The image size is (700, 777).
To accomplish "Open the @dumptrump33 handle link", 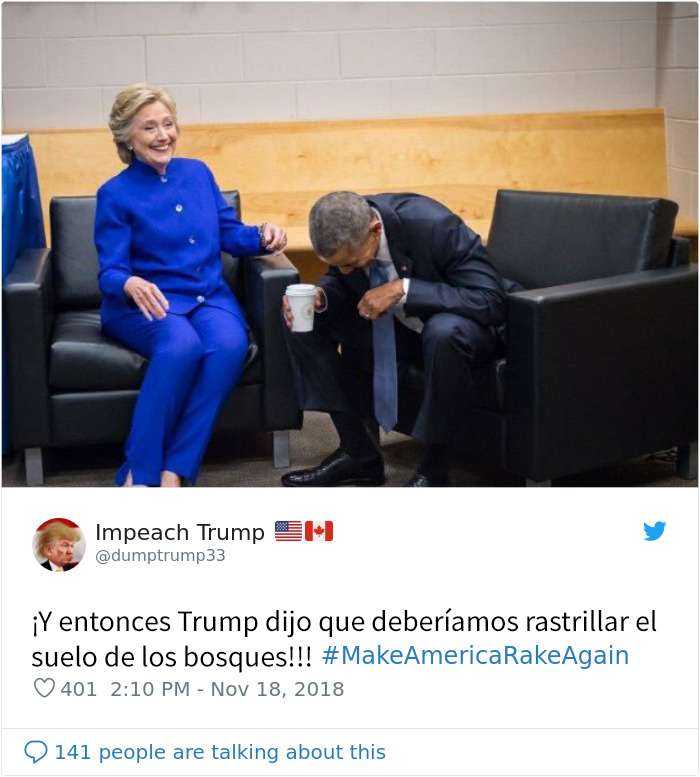I will click(x=160, y=555).
